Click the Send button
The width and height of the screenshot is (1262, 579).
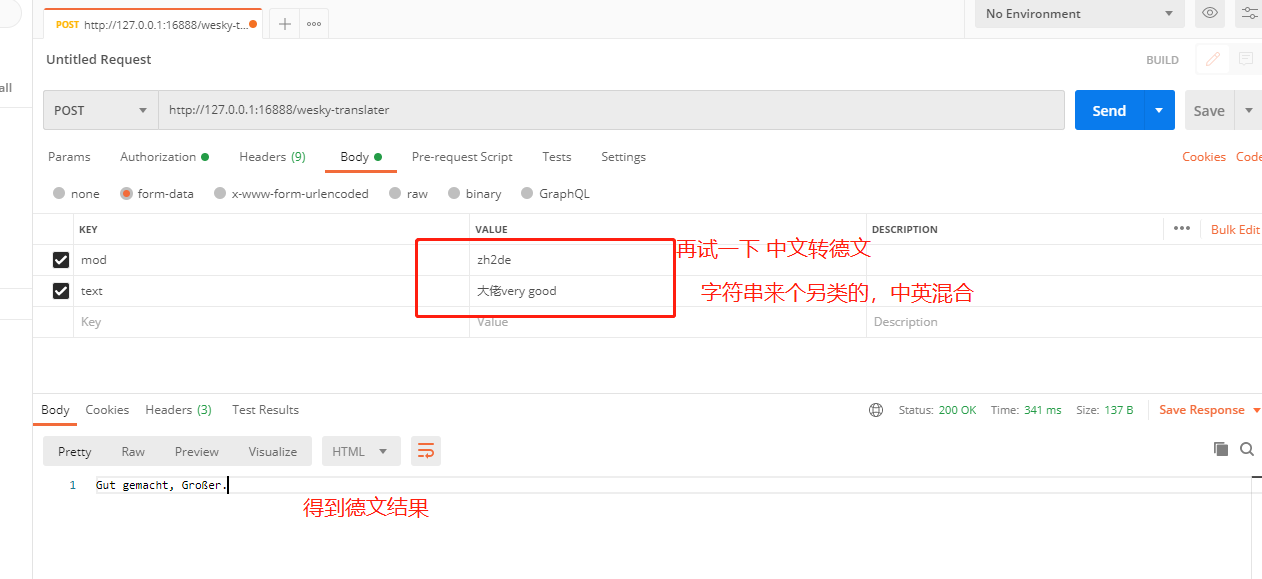(x=1109, y=110)
